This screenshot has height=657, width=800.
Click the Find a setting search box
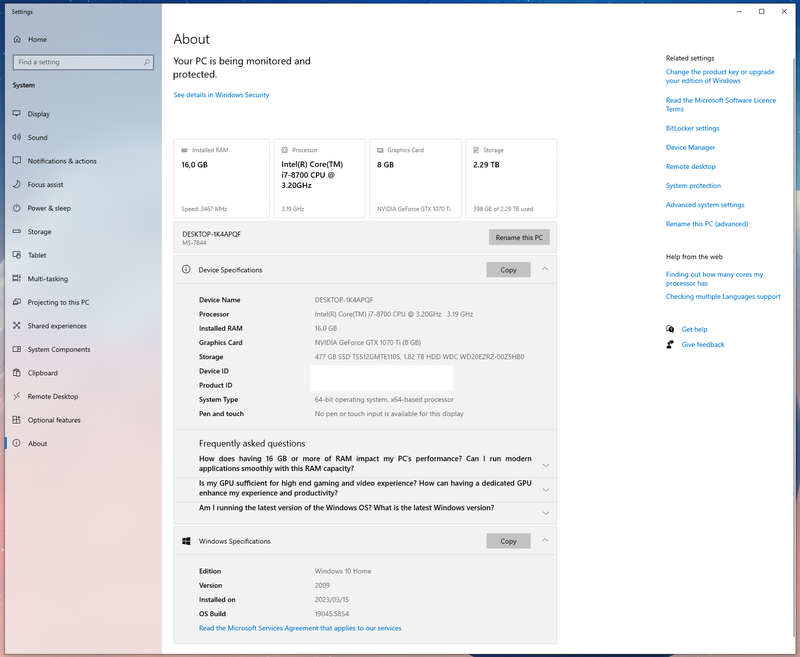83,62
